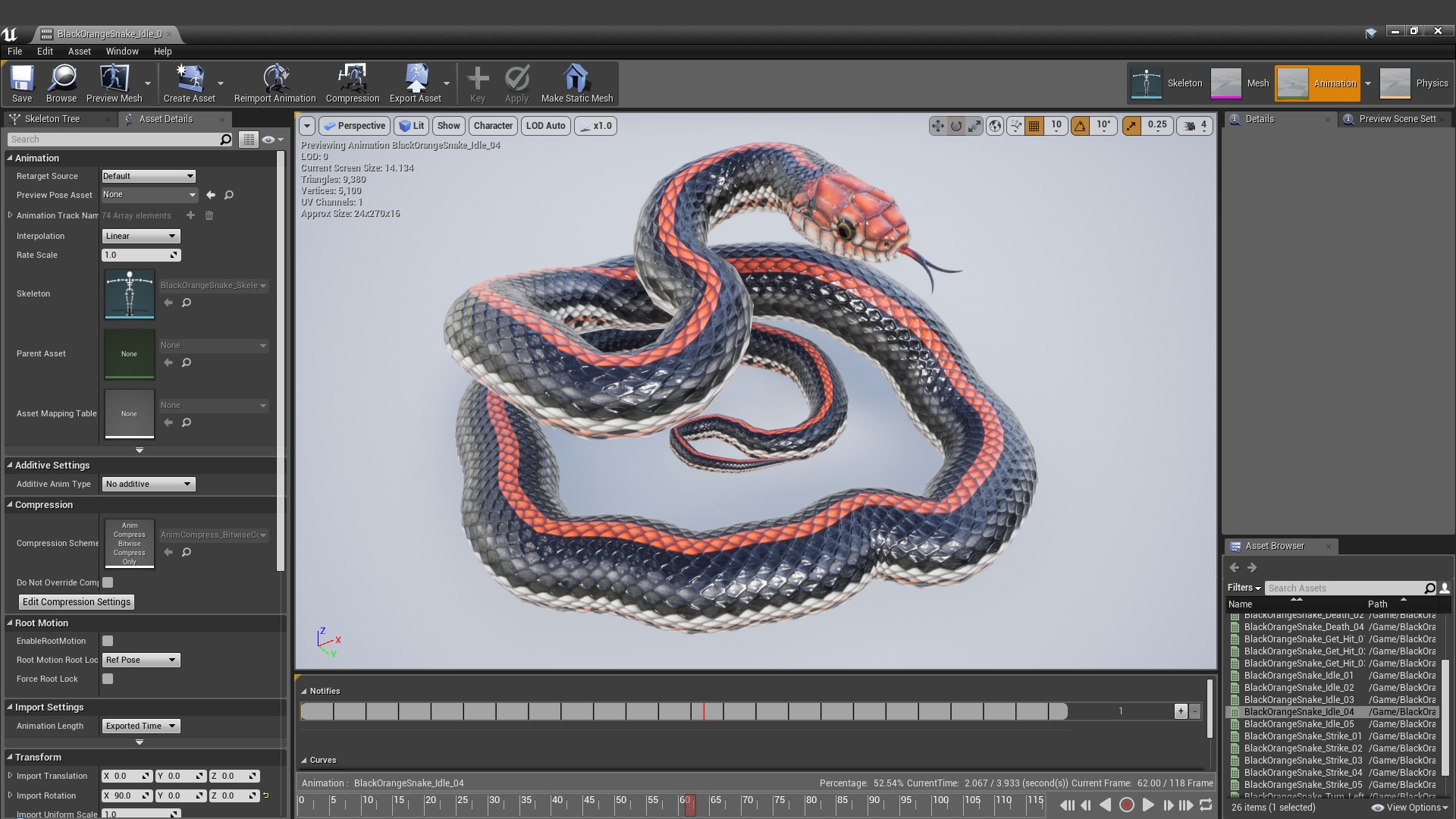This screenshot has width=1456, height=819.
Task: Click the Show viewport button
Action: [448, 126]
